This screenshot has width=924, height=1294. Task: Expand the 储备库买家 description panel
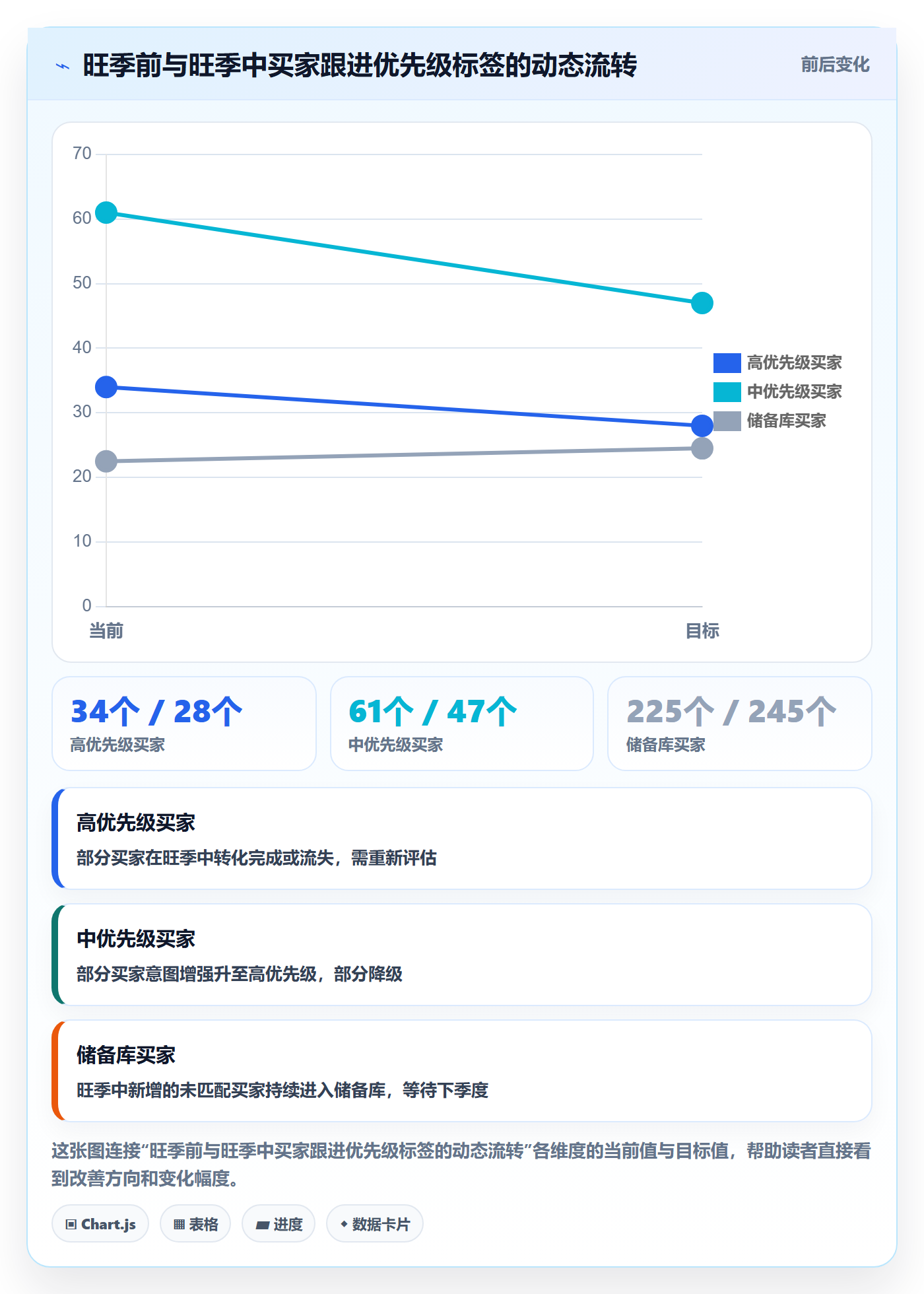tap(462, 1071)
